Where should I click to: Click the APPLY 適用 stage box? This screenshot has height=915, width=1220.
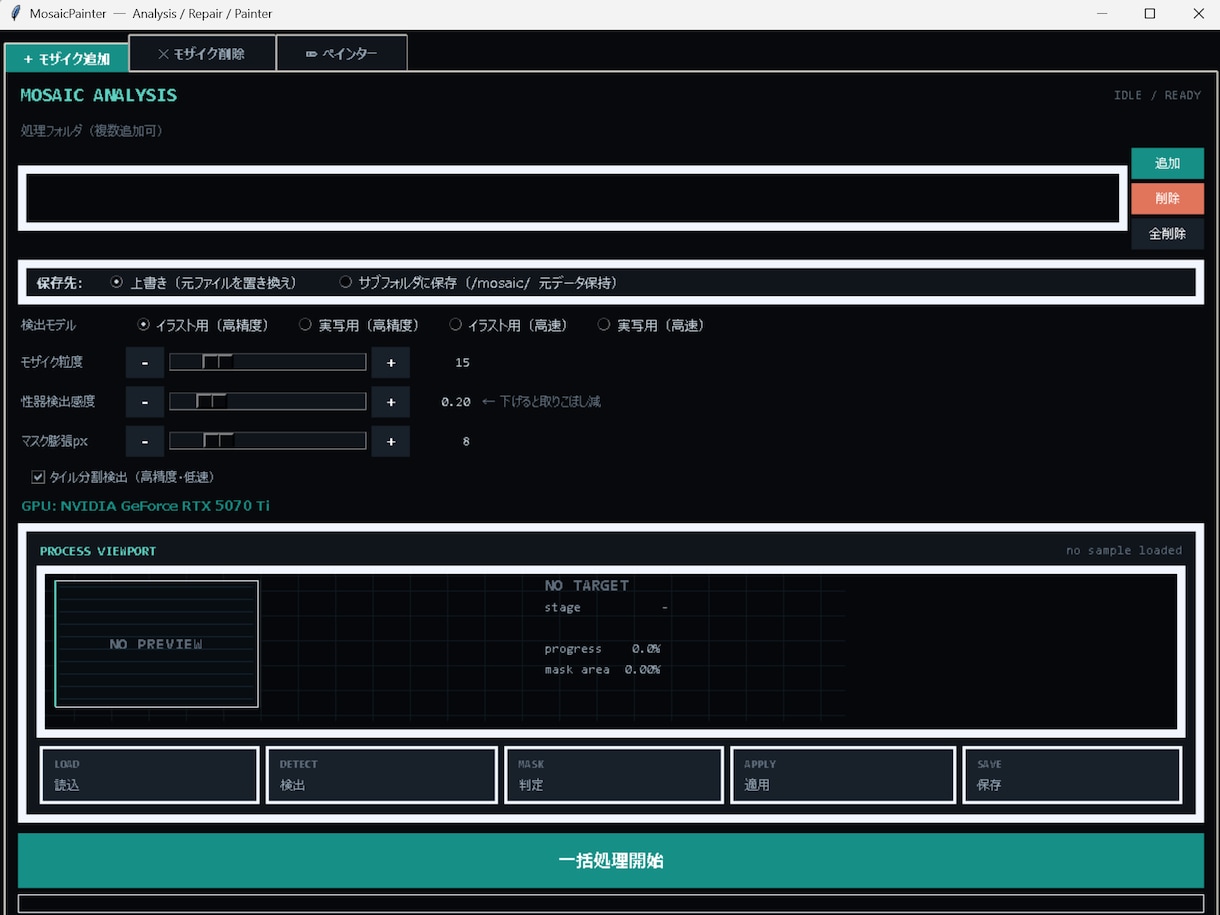(843, 775)
